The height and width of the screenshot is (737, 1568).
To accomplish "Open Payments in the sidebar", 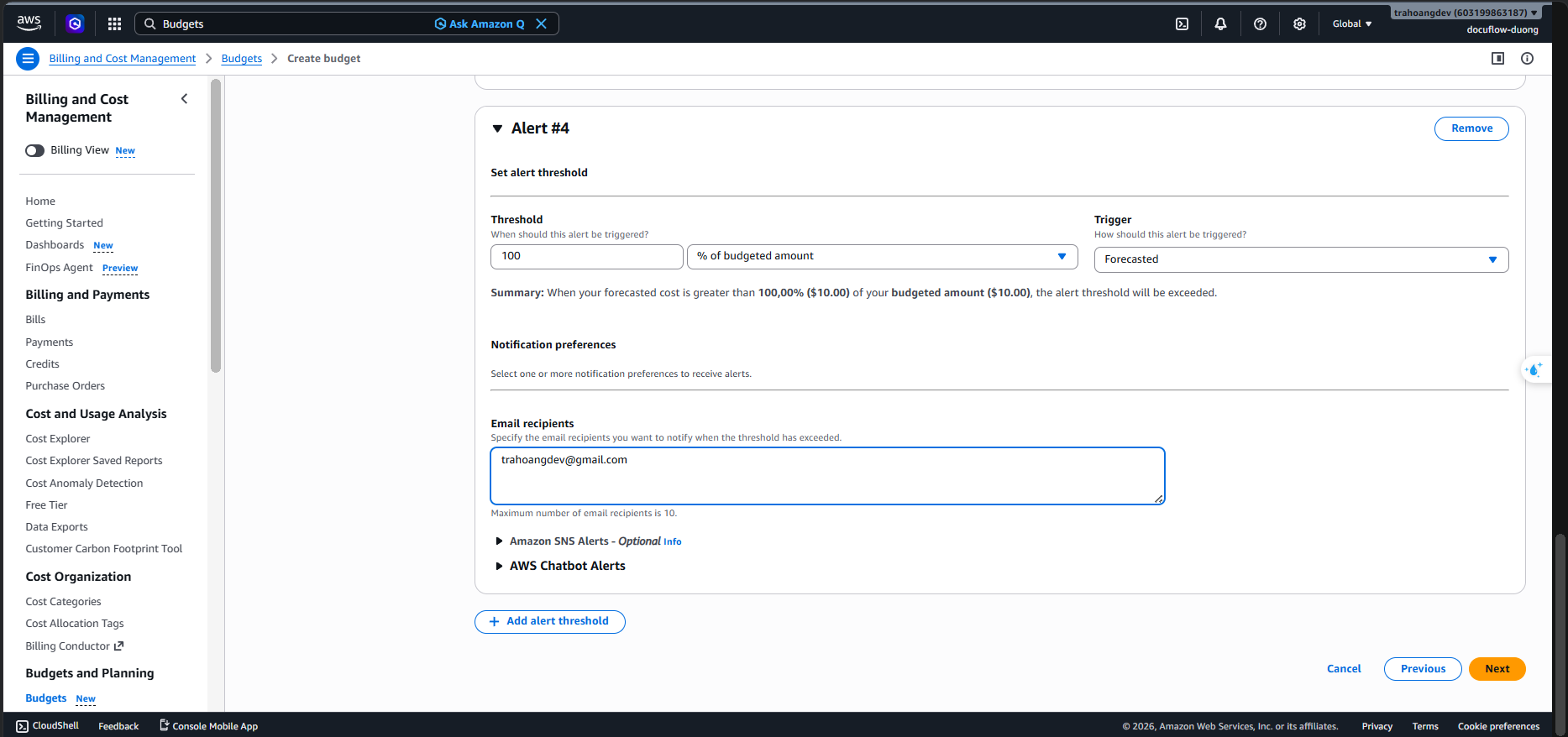I will (50, 342).
